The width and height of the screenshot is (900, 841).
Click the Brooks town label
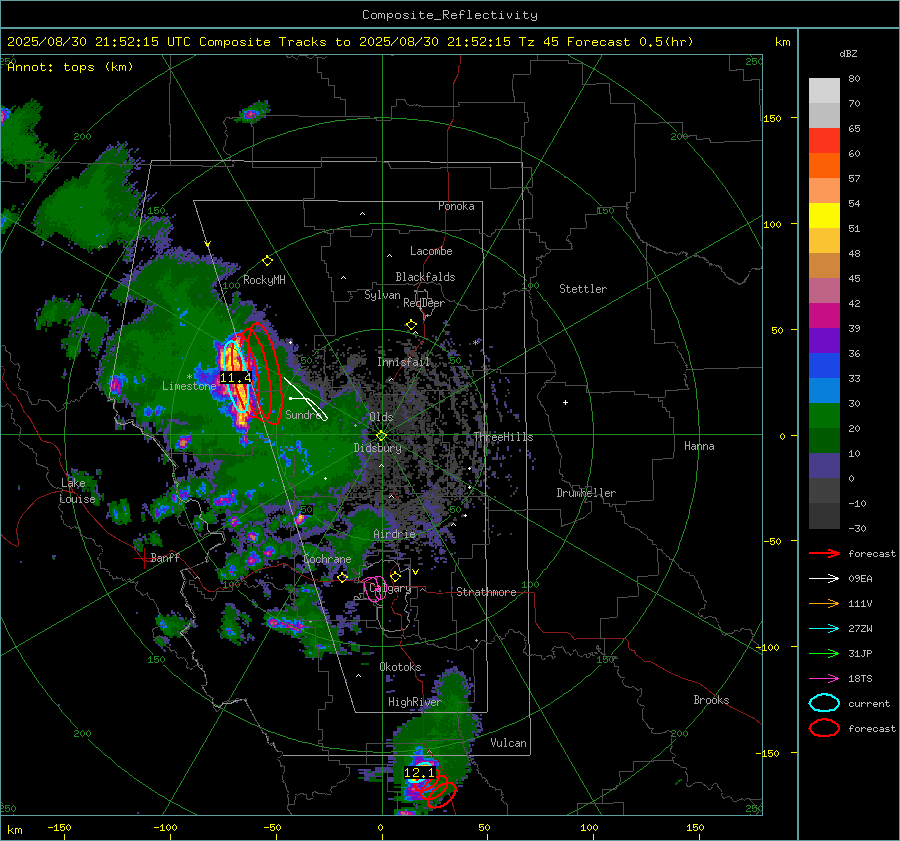(711, 700)
